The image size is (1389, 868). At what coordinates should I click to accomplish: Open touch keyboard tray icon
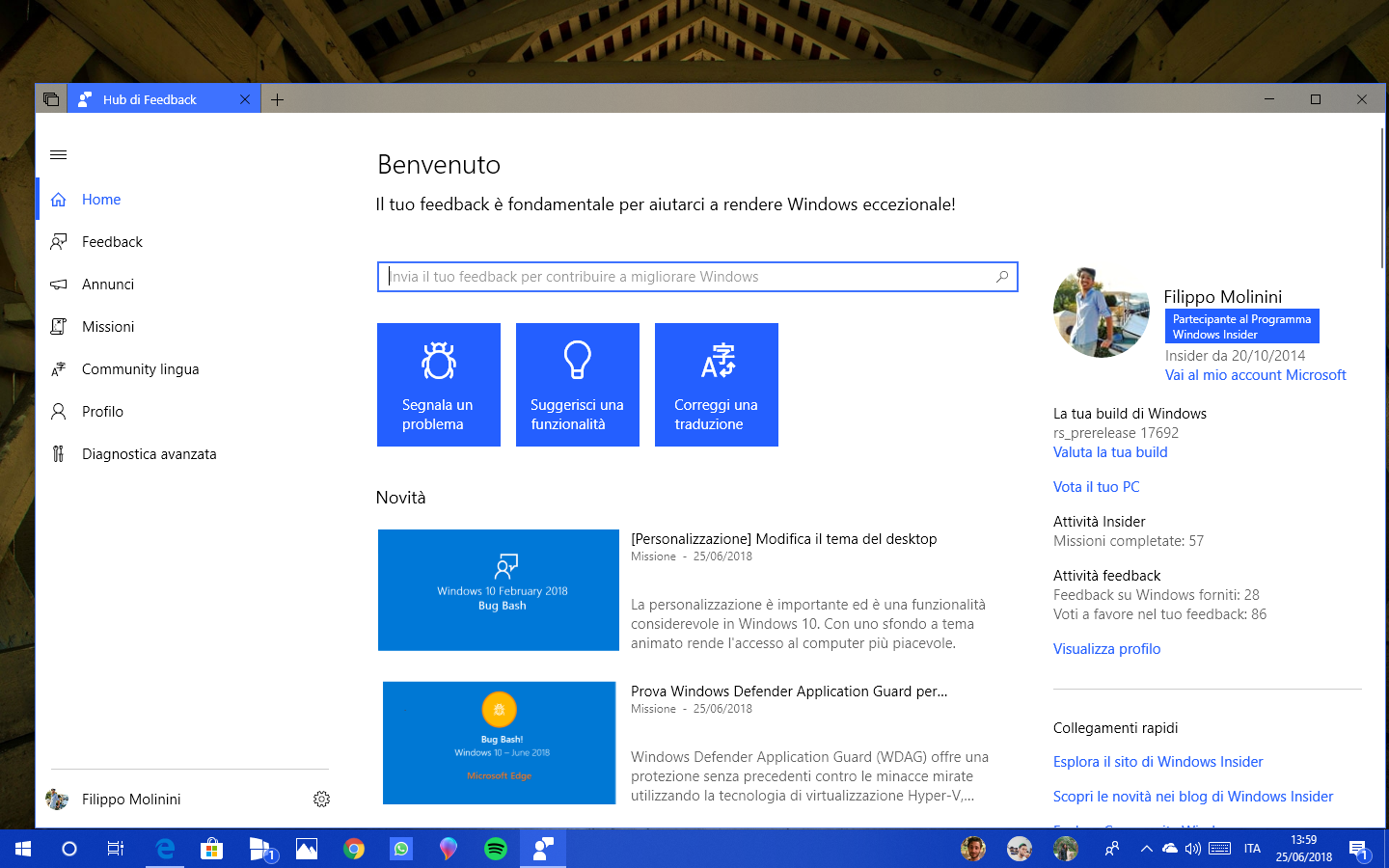(1220, 849)
